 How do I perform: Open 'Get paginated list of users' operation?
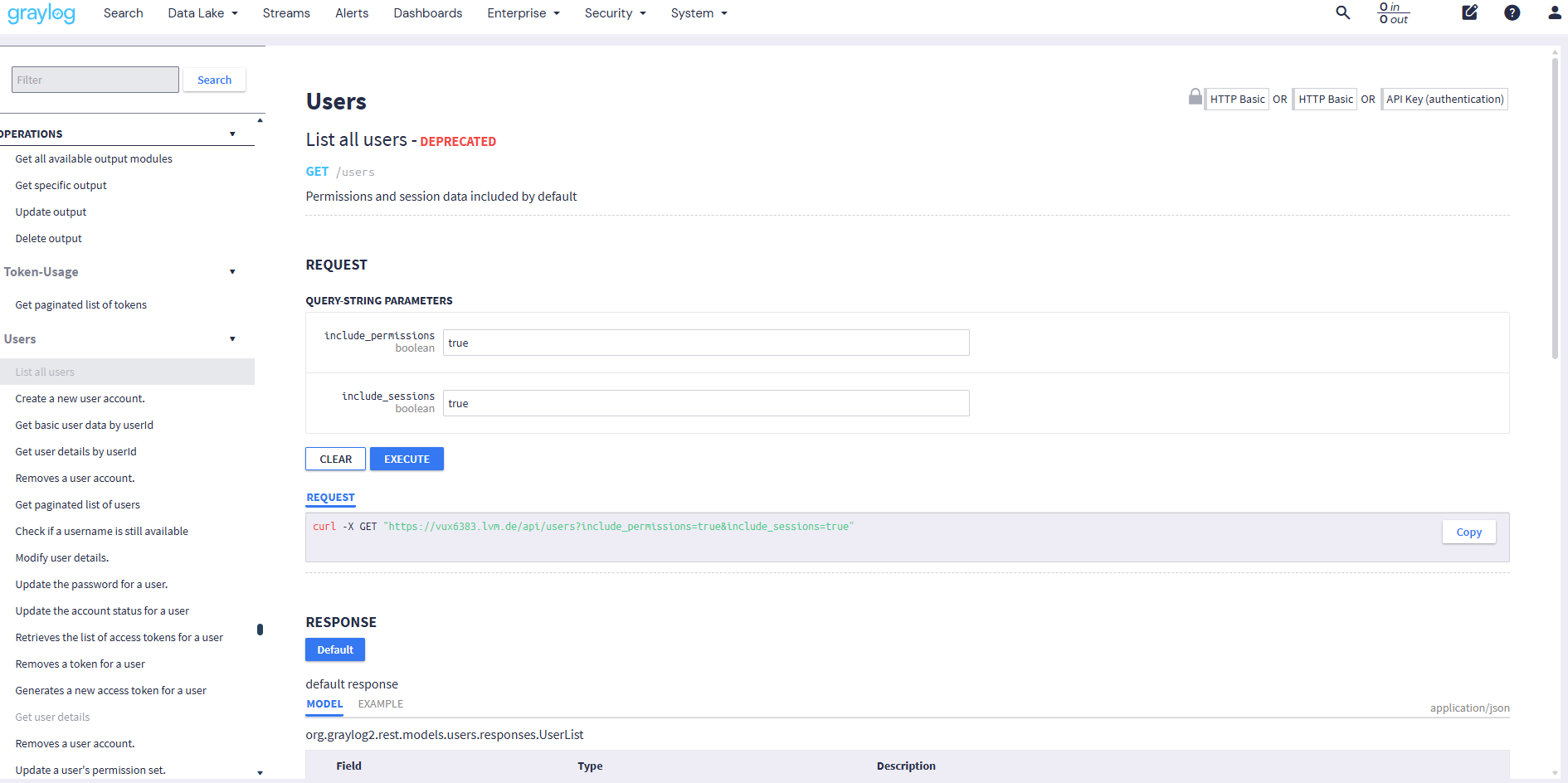pos(77,505)
